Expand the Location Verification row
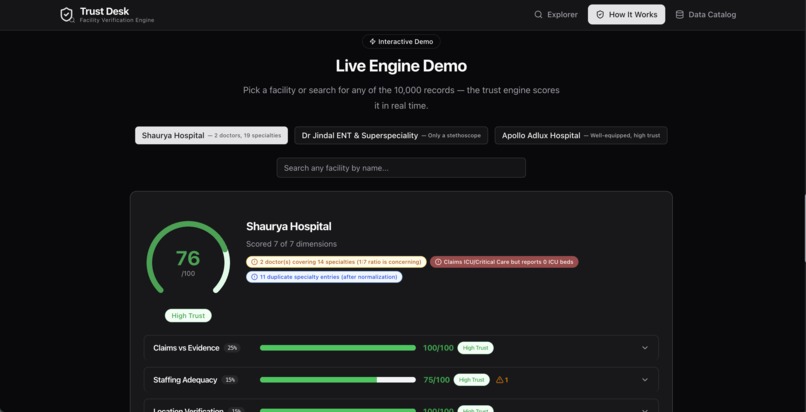This screenshot has height=412, width=806. (645, 410)
